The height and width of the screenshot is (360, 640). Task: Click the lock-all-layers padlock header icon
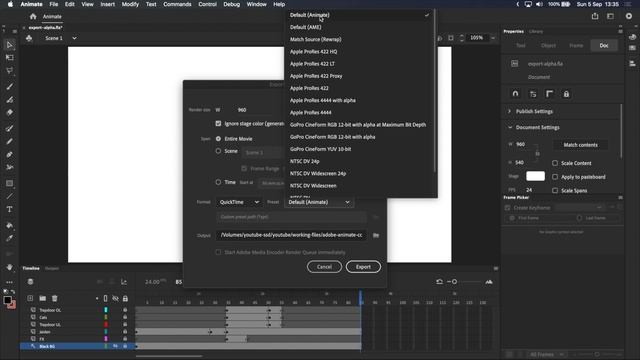click(125, 298)
